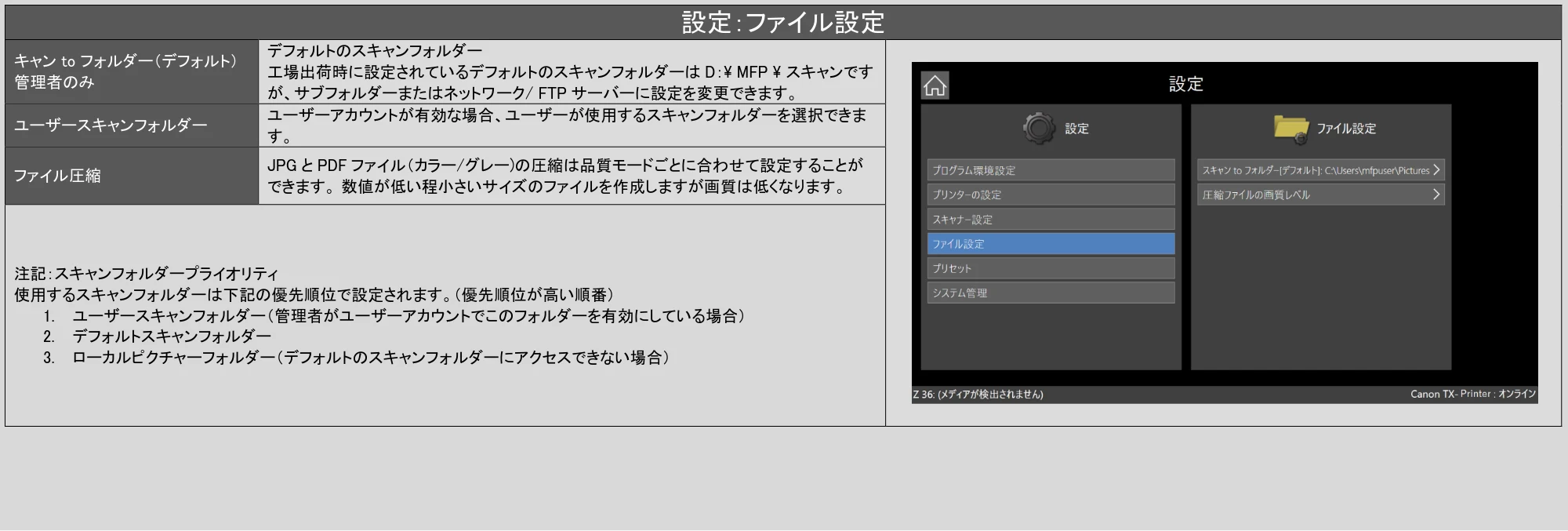Click the ファイル圧縮 table heading

click(57, 176)
